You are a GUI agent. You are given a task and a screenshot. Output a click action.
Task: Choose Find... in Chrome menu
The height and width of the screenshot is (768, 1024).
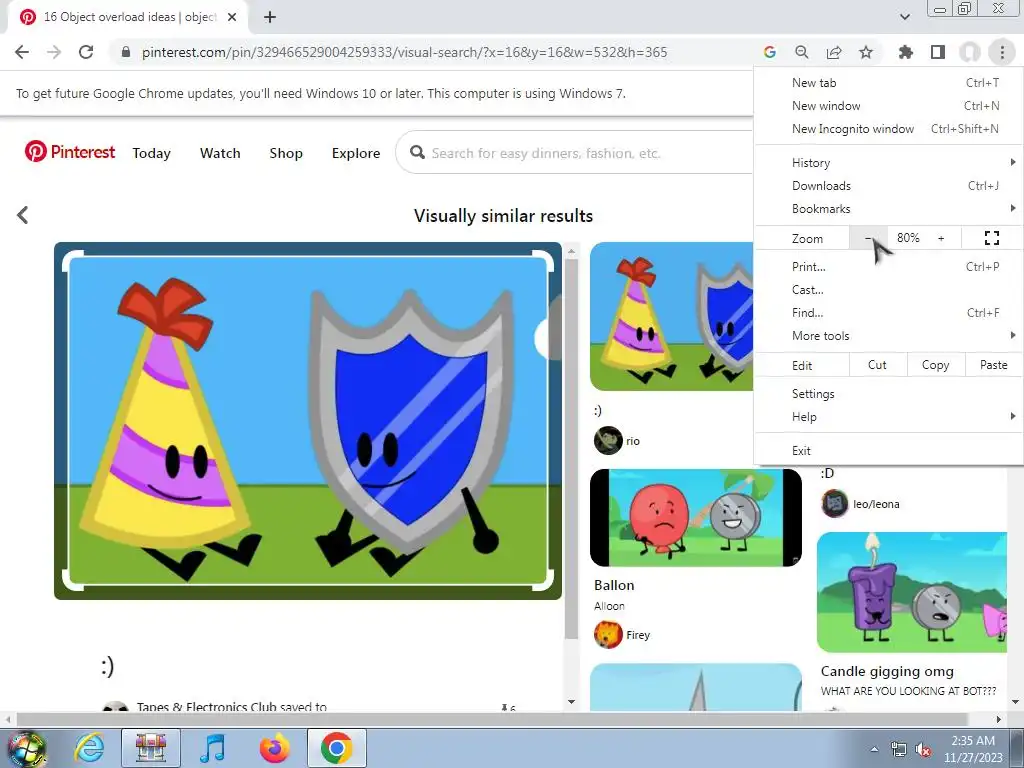[x=888, y=313]
